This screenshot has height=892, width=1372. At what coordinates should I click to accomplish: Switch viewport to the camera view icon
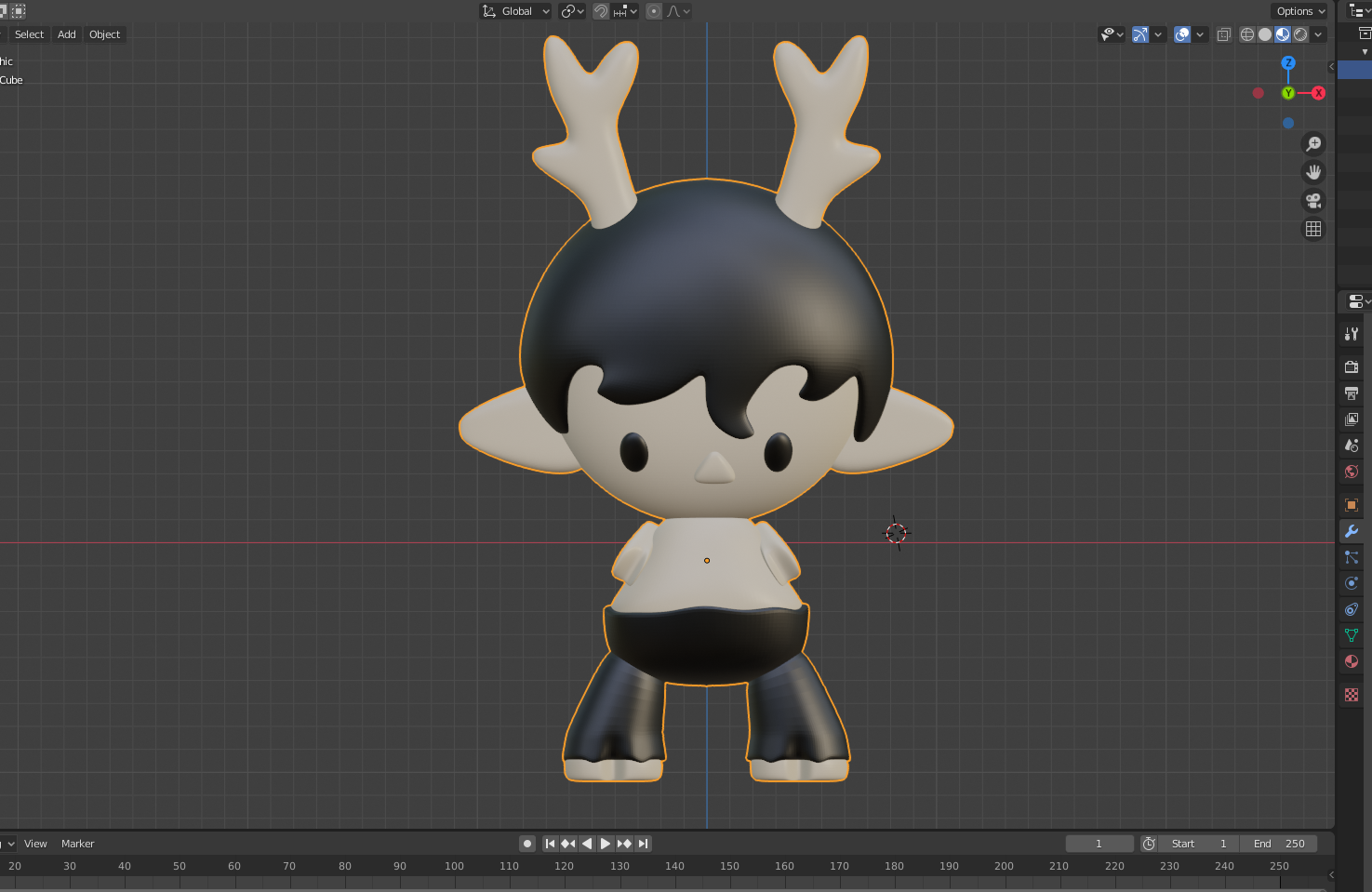(x=1313, y=200)
